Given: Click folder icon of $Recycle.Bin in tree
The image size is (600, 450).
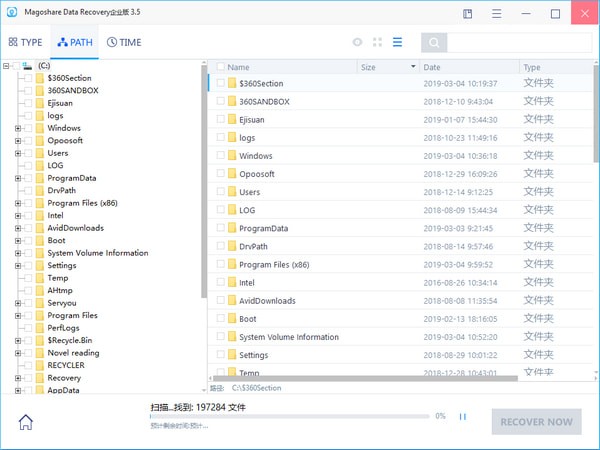Looking at the screenshot, I should coord(40,340).
